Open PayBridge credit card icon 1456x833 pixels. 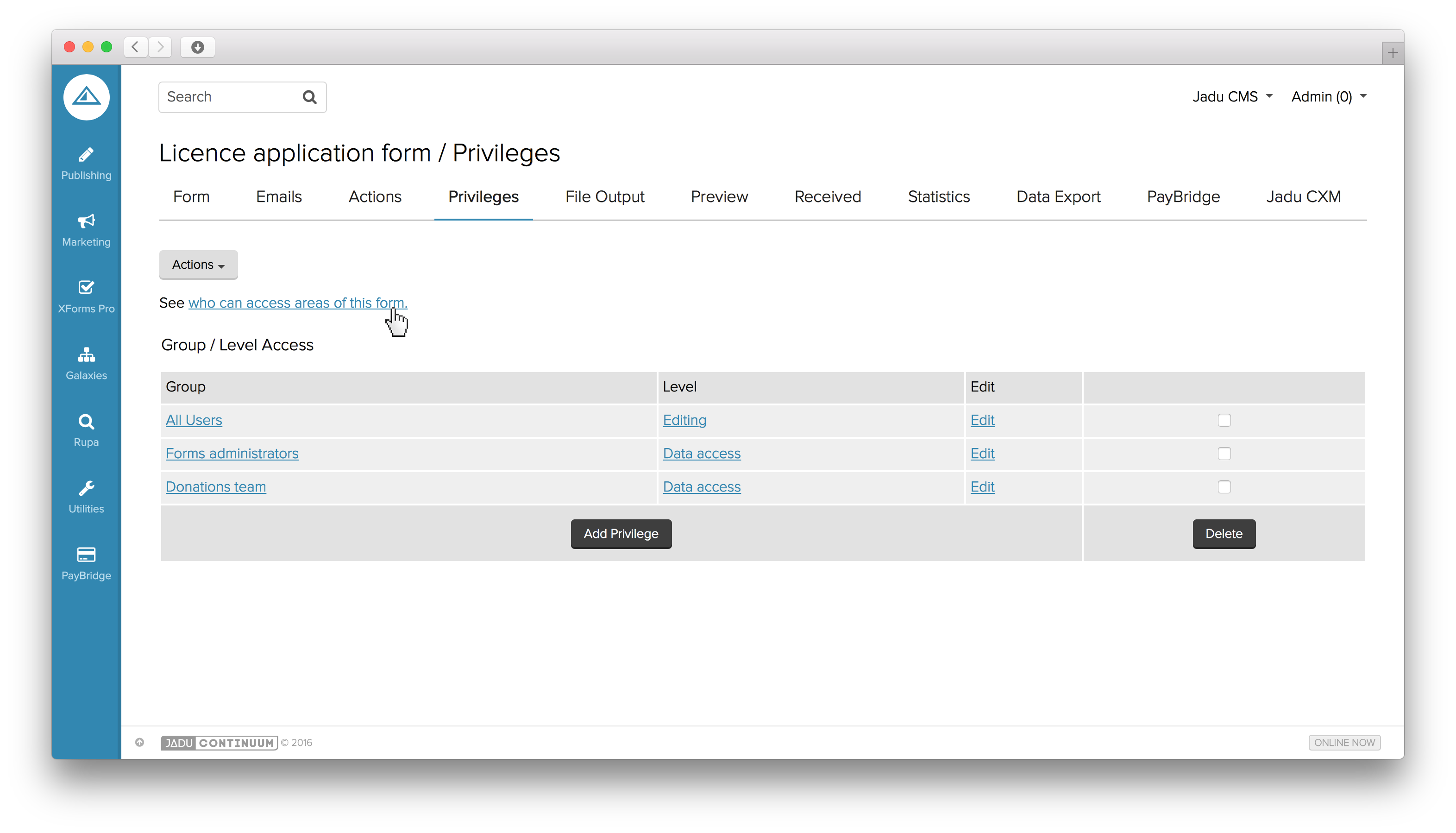click(86, 555)
